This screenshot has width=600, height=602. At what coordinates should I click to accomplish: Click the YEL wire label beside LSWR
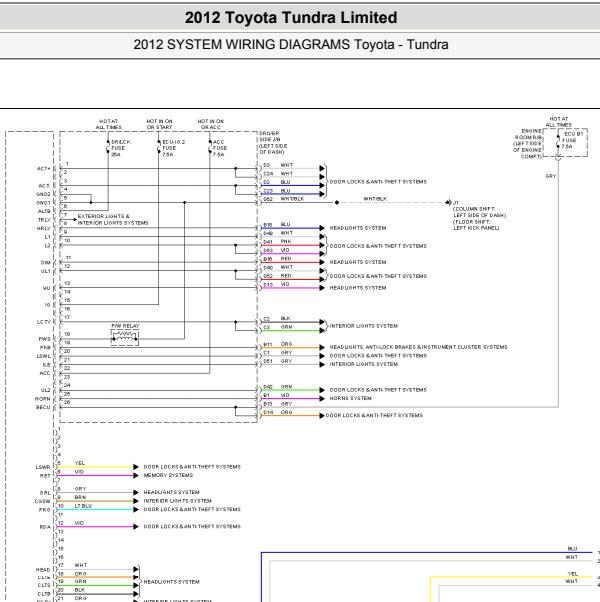pyautogui.click(x=79, y=463)
